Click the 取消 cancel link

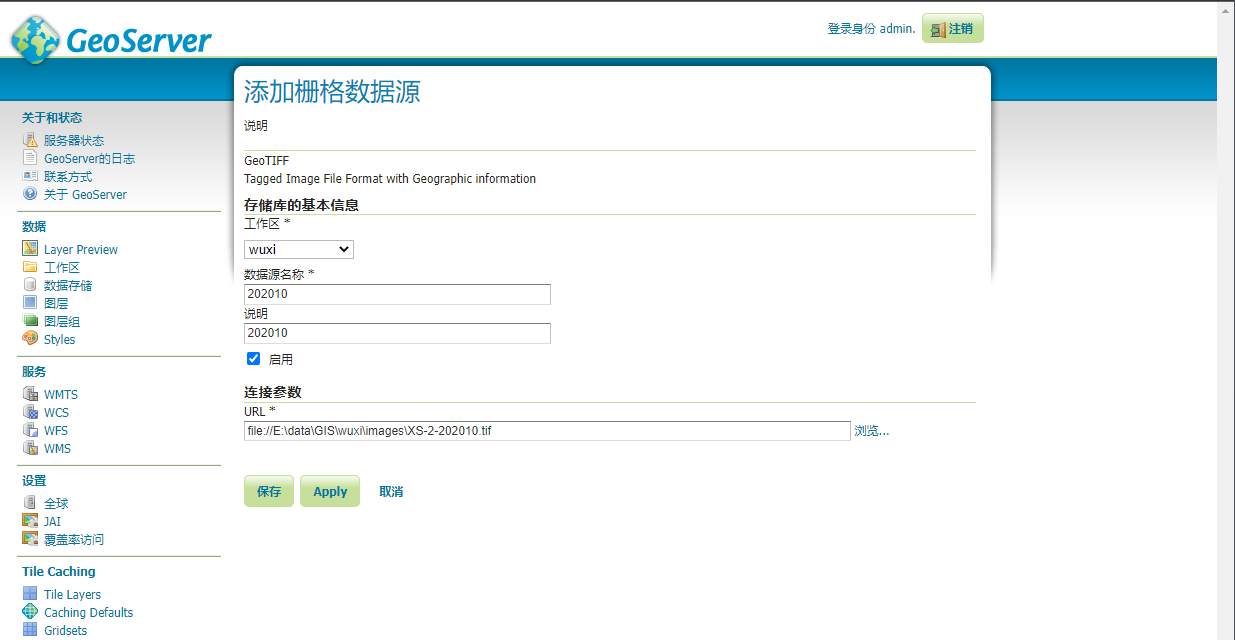(x=391, y=491)
